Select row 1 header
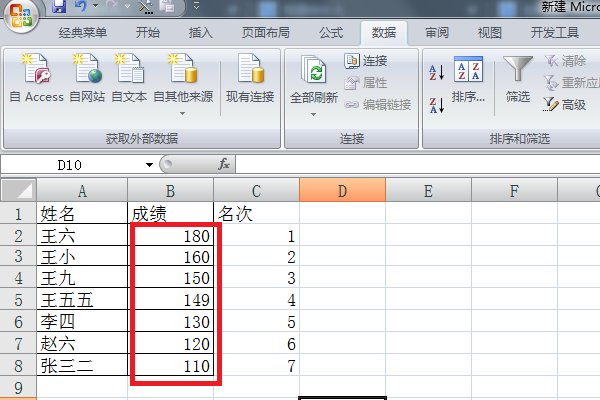The image size is (600, 400). [x=18, y=214]
